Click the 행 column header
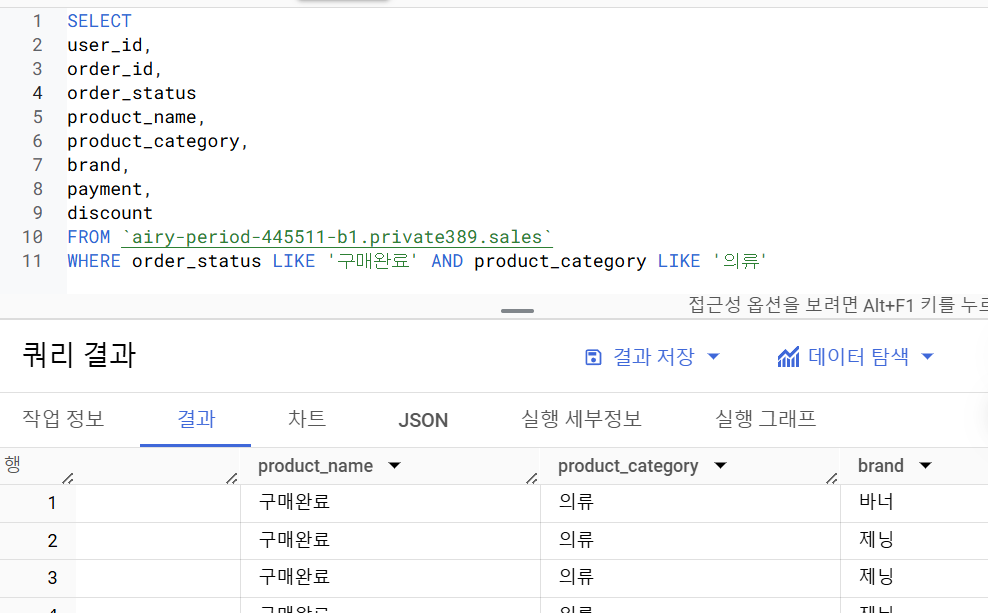This screenshot has width=988, height=613. 13,464
